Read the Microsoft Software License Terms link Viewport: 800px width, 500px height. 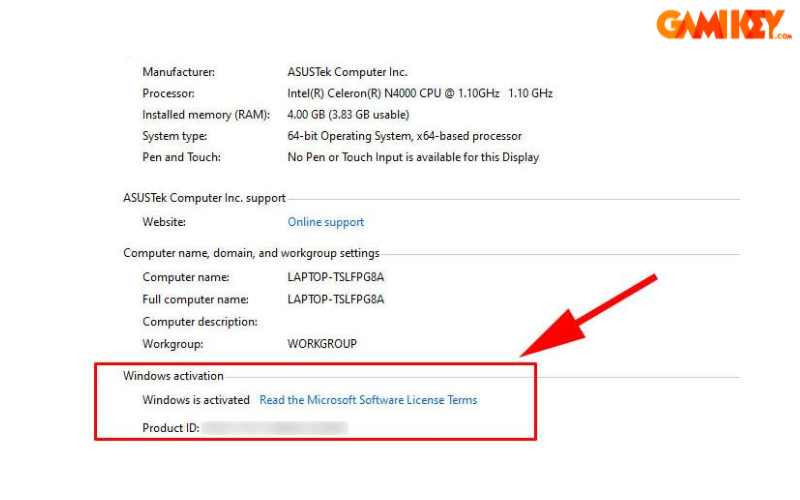(368, 400)
